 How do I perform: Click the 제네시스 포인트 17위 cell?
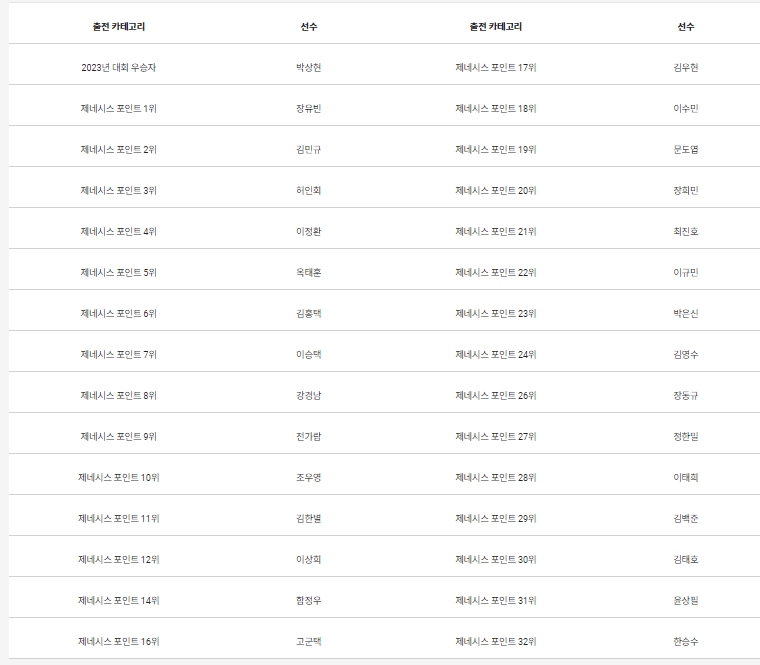click(496, 67)
